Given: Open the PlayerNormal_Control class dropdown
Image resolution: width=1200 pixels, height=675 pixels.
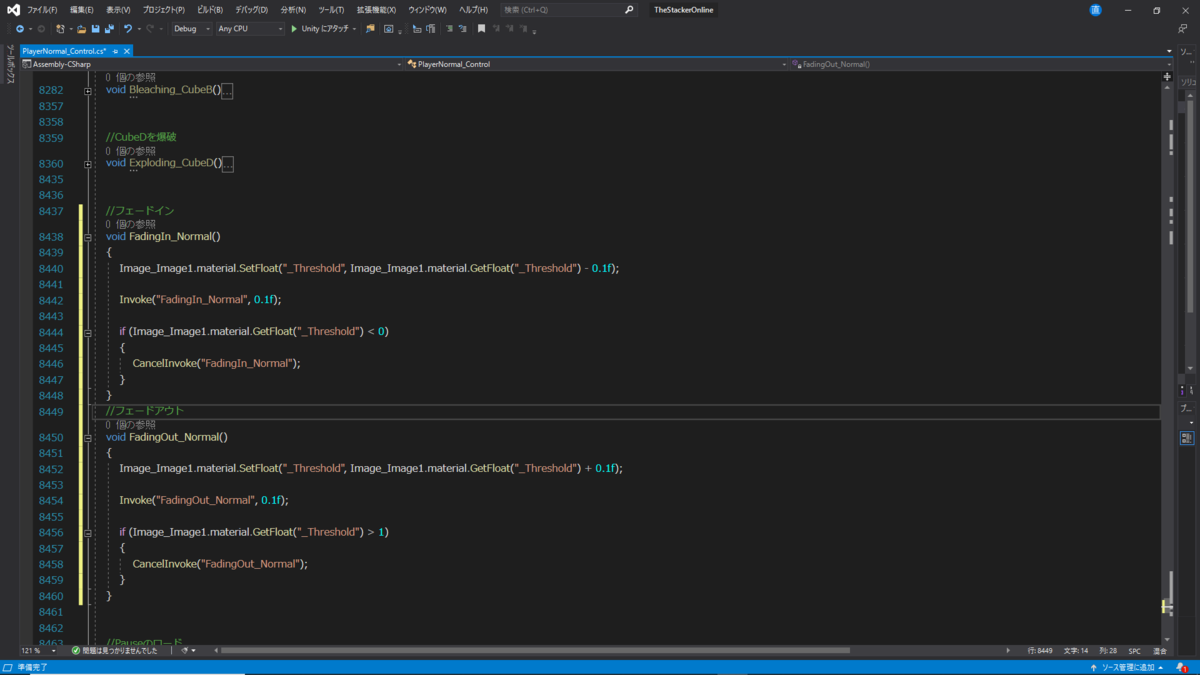Looking at the screenshot, I should 596,64.
